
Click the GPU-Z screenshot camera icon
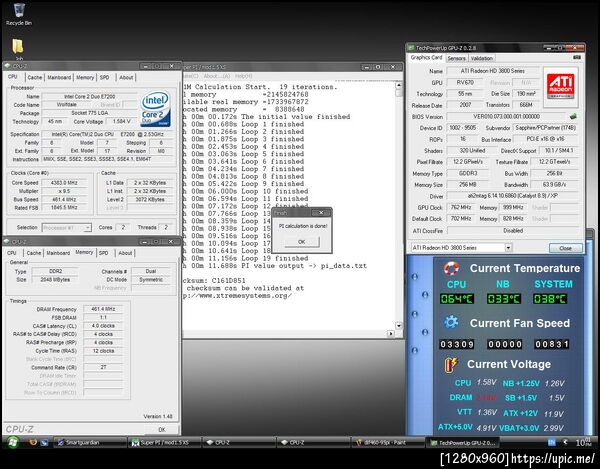coord(577,58)
